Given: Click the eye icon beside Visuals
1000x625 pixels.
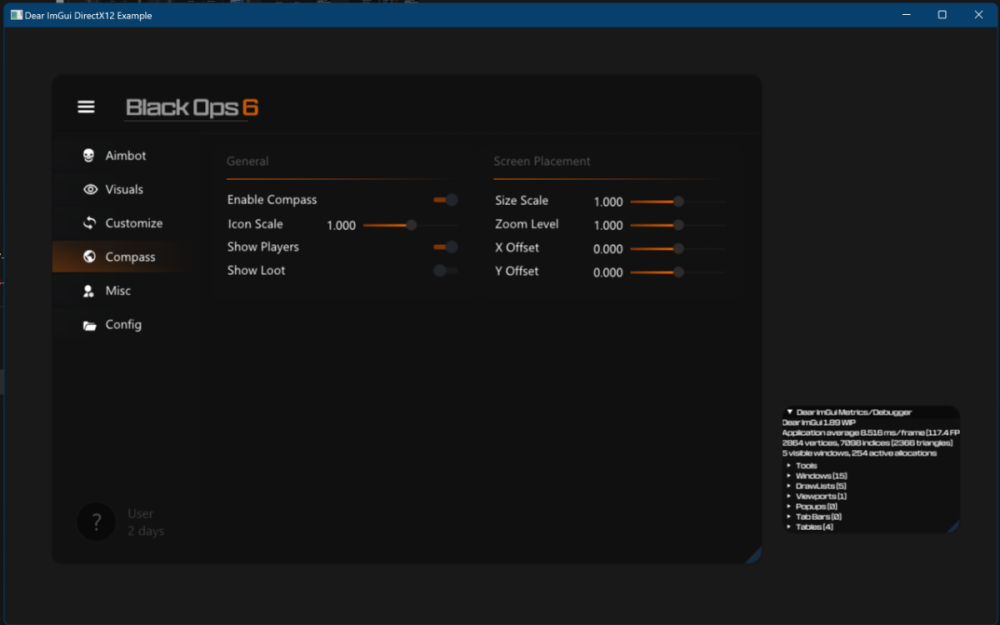Looking at the screenshot, I should tap(90, 190).
